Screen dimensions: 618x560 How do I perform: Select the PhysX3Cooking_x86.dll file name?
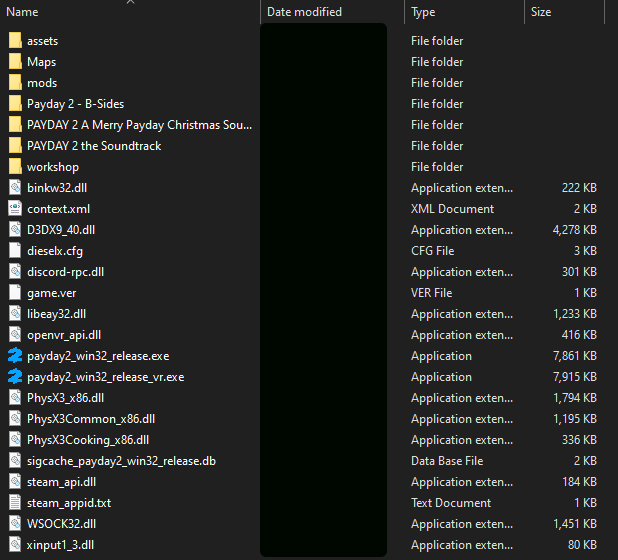click(88, 440)
